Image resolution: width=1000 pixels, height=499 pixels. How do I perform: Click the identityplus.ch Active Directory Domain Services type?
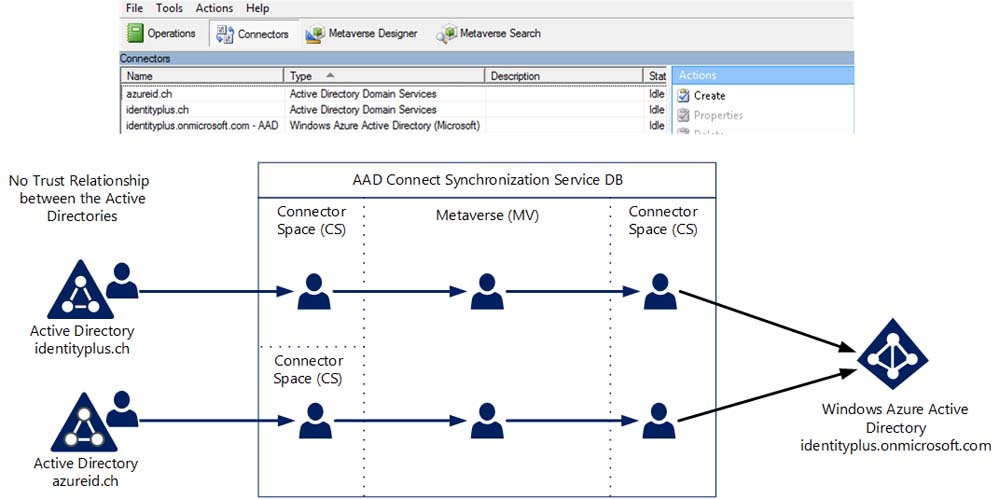[363, 110]
